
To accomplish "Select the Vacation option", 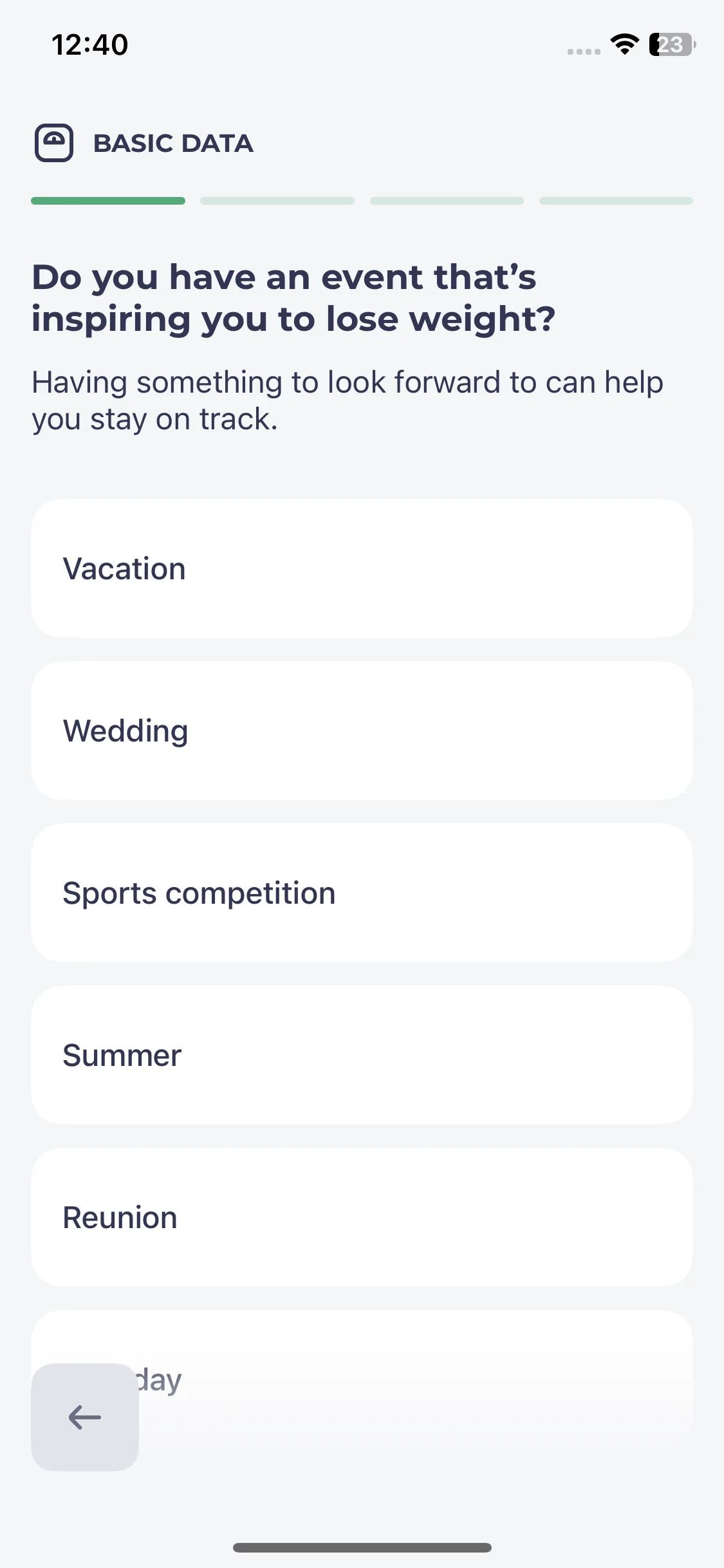I will click(x=362, y=568).
